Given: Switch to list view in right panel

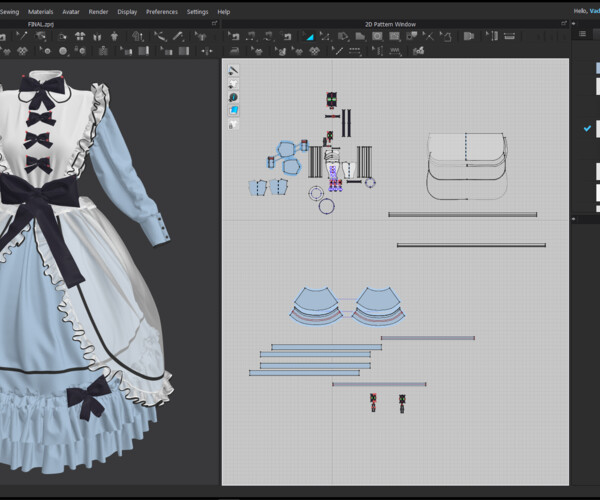Looking at the screenshot, I should pos(582,34).
